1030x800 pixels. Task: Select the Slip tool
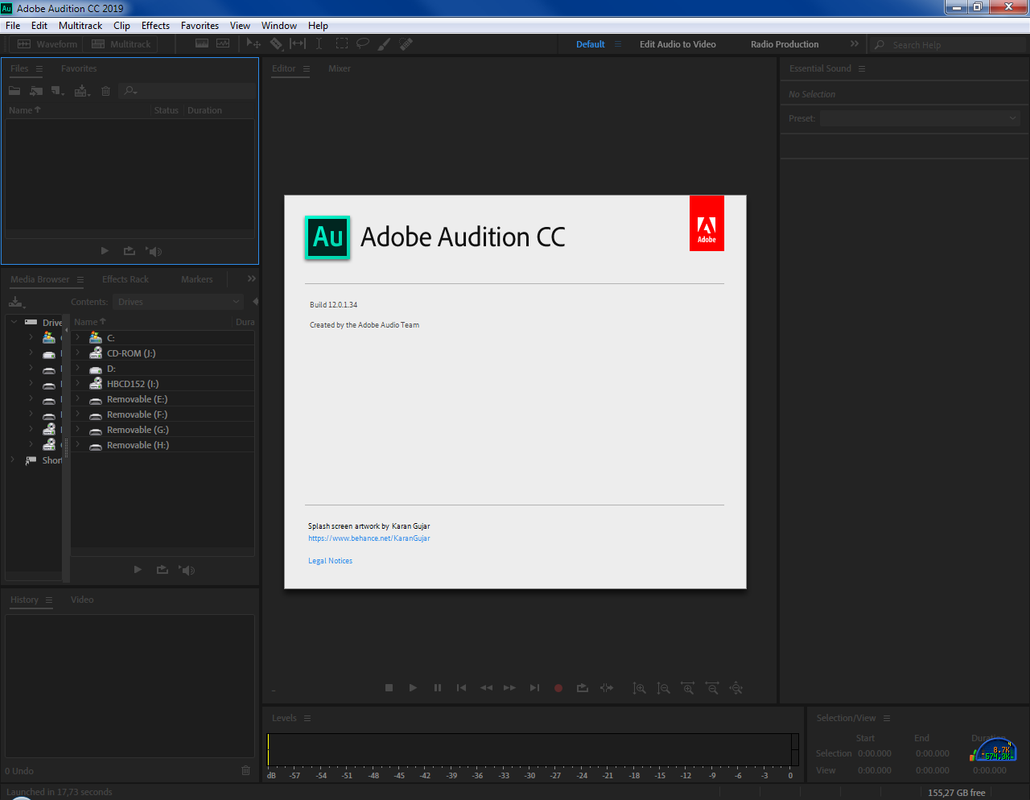(x=298, y=44)
